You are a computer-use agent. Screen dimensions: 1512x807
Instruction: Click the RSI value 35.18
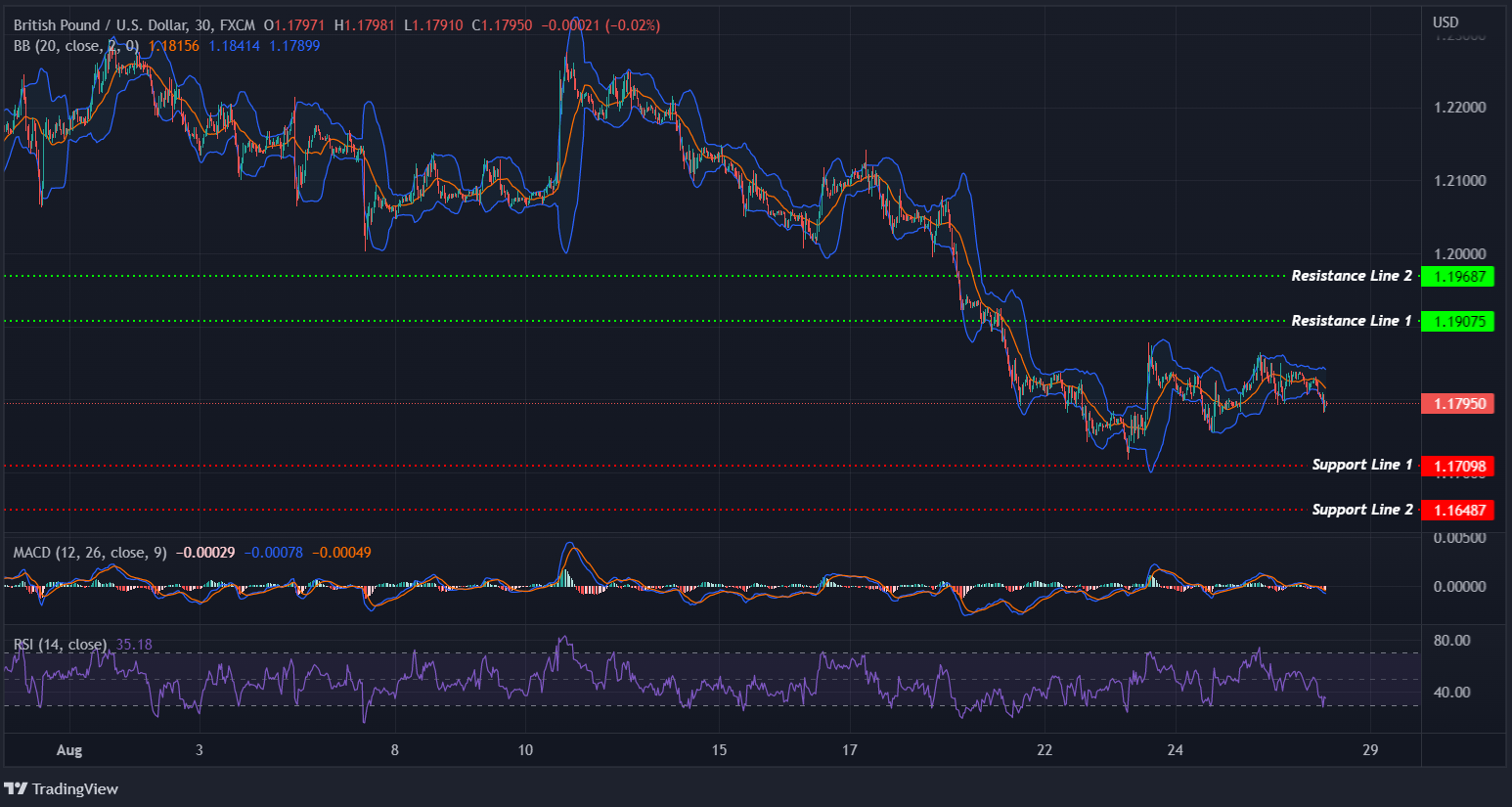[133, 644]
